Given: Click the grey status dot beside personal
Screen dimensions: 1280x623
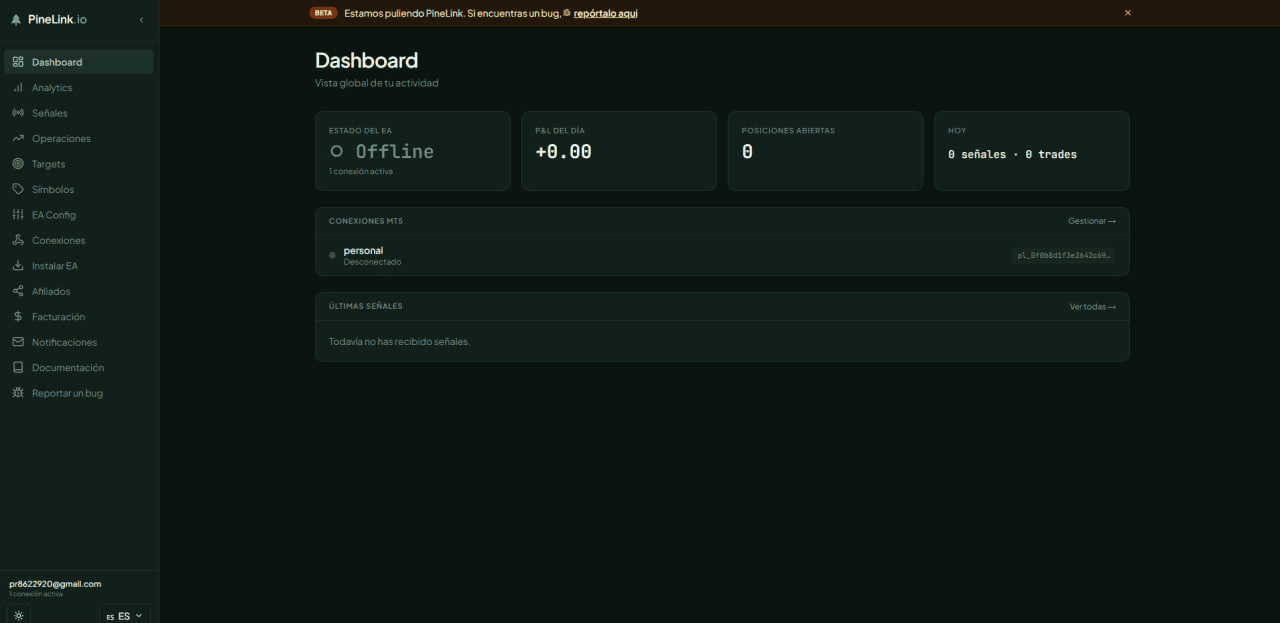Looking at the screenshot, I should tap(332, 256).
